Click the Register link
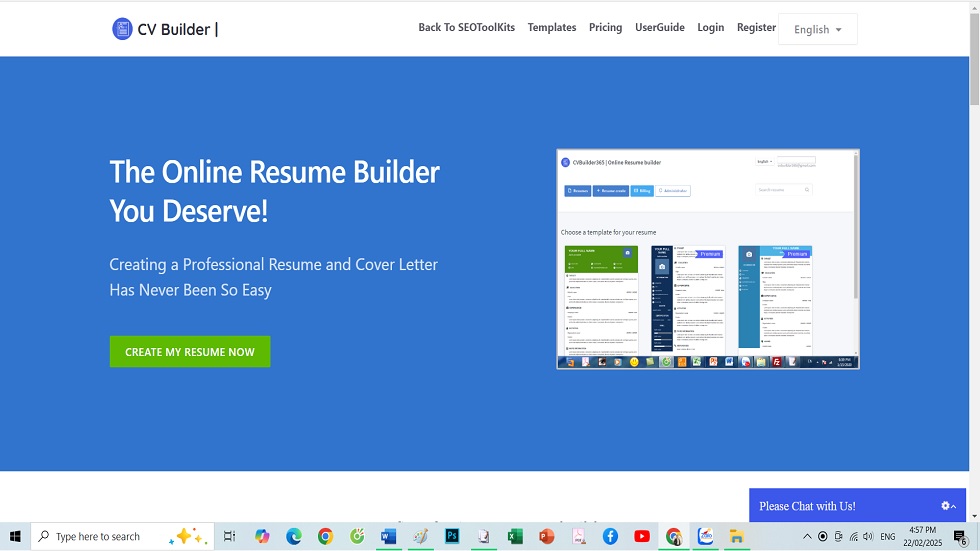 pyautogui.click(x=756, y=28)
